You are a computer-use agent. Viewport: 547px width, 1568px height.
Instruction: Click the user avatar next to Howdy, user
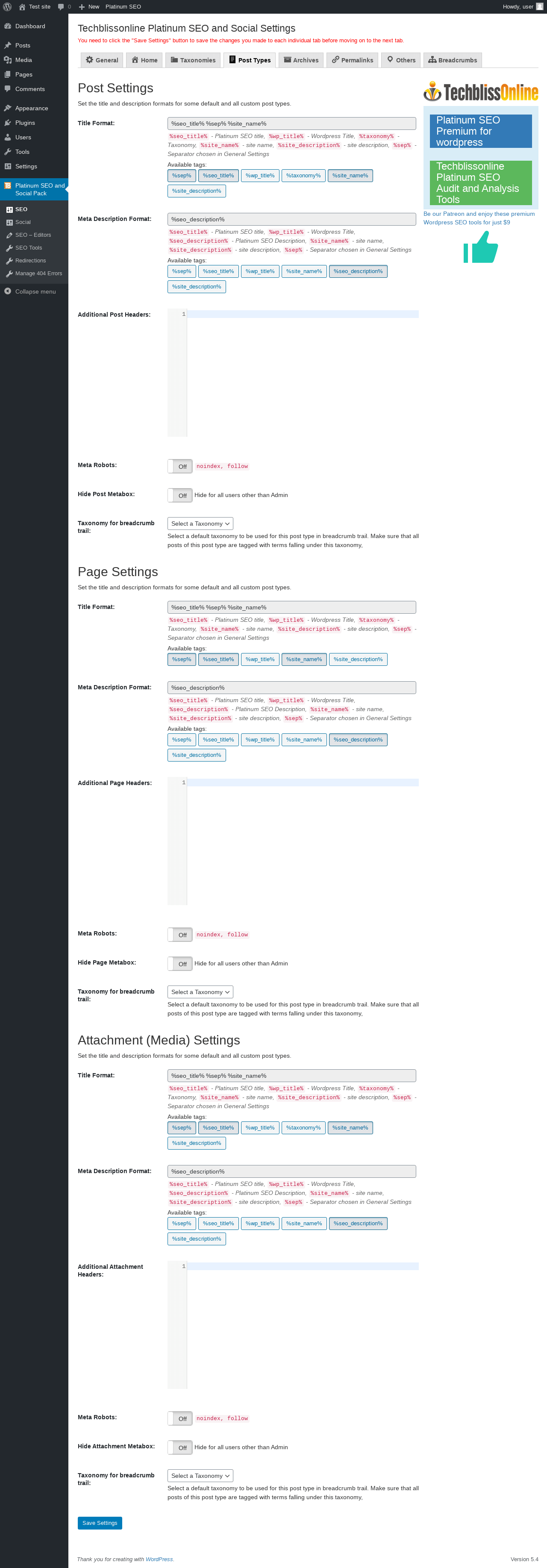pos(539,7)
